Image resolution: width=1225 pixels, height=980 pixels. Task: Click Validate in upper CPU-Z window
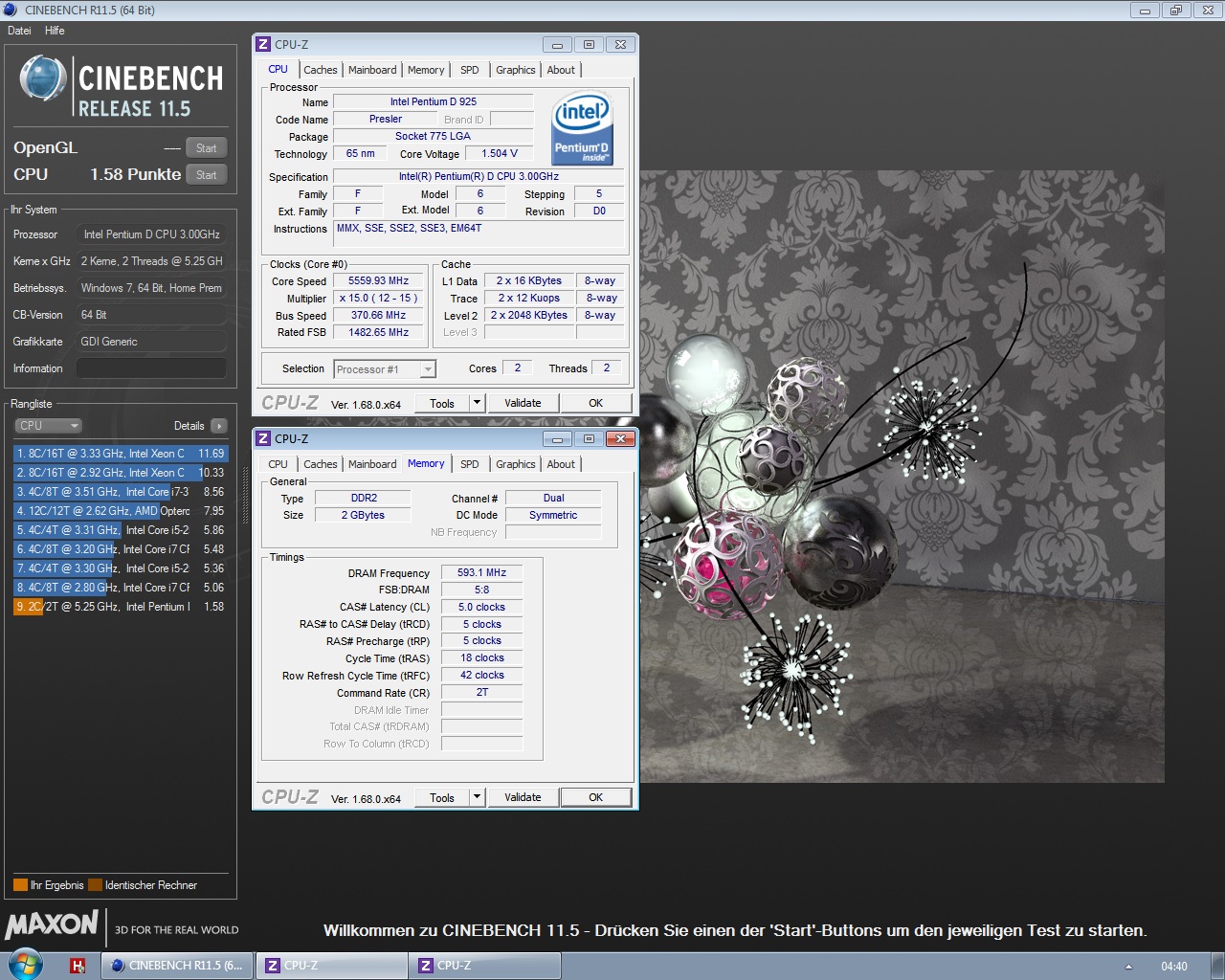pyautogui.click(x=523, y=403)
